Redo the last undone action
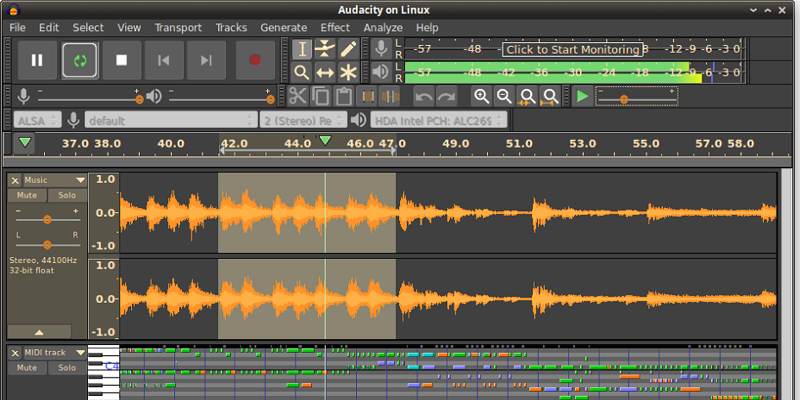Image resolution: width=800 pixels, height=400 pixels. pos(446,96)
